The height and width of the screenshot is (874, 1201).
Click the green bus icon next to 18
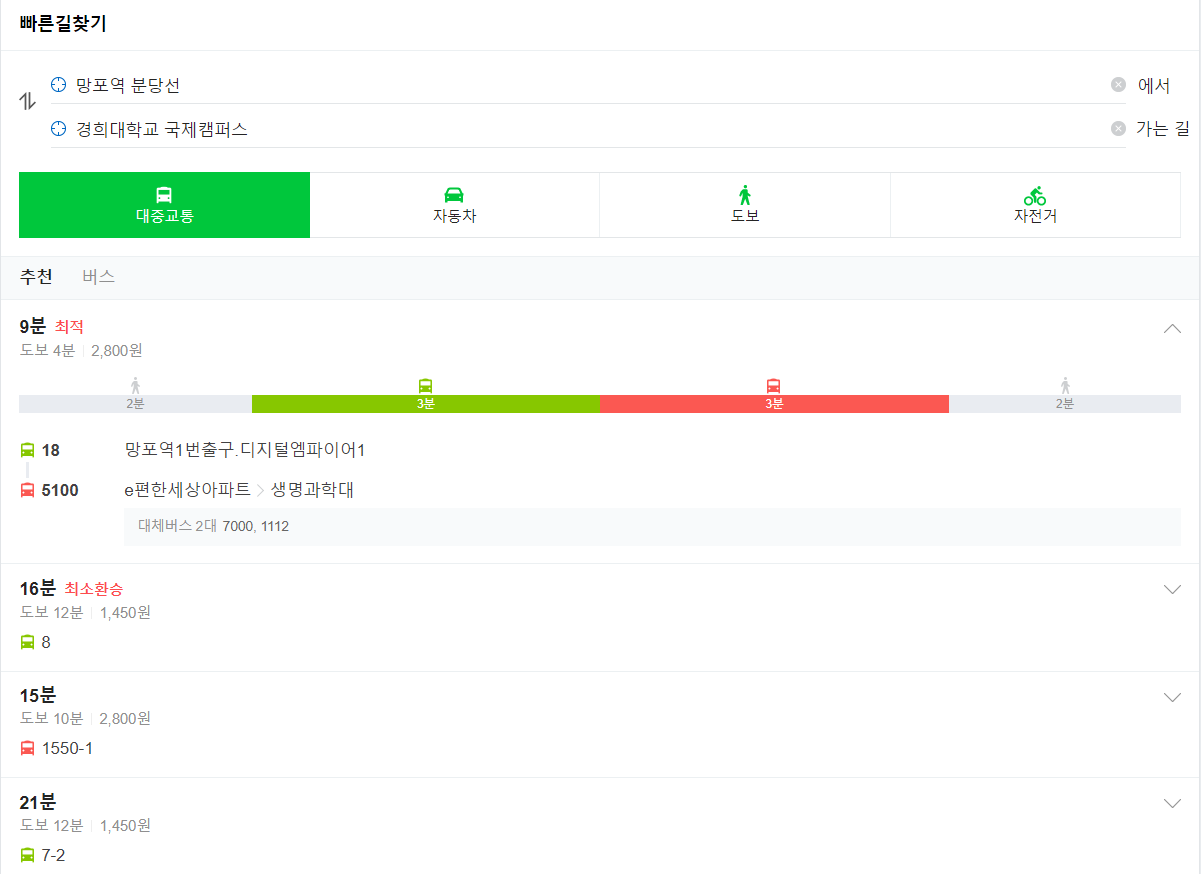(27, 451)
